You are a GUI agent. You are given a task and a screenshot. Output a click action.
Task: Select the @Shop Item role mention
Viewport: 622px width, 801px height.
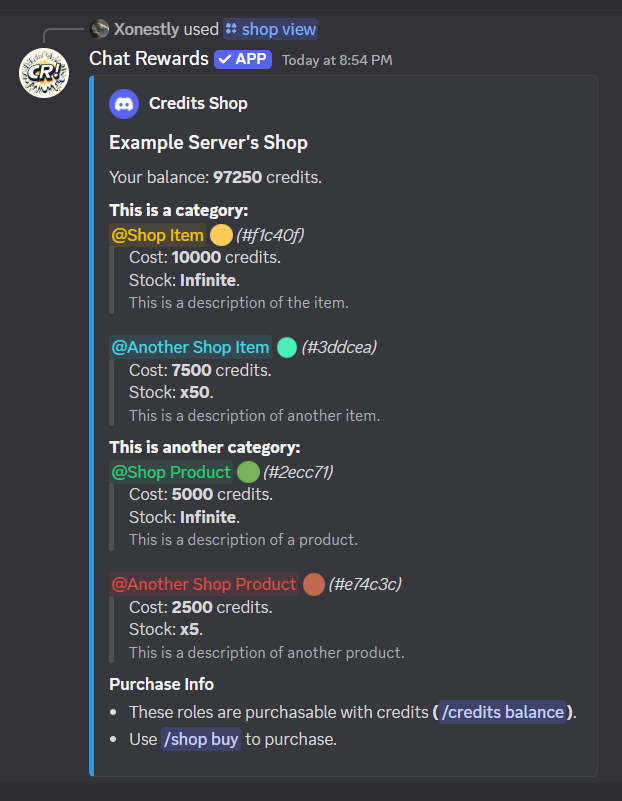pos(157,234)
